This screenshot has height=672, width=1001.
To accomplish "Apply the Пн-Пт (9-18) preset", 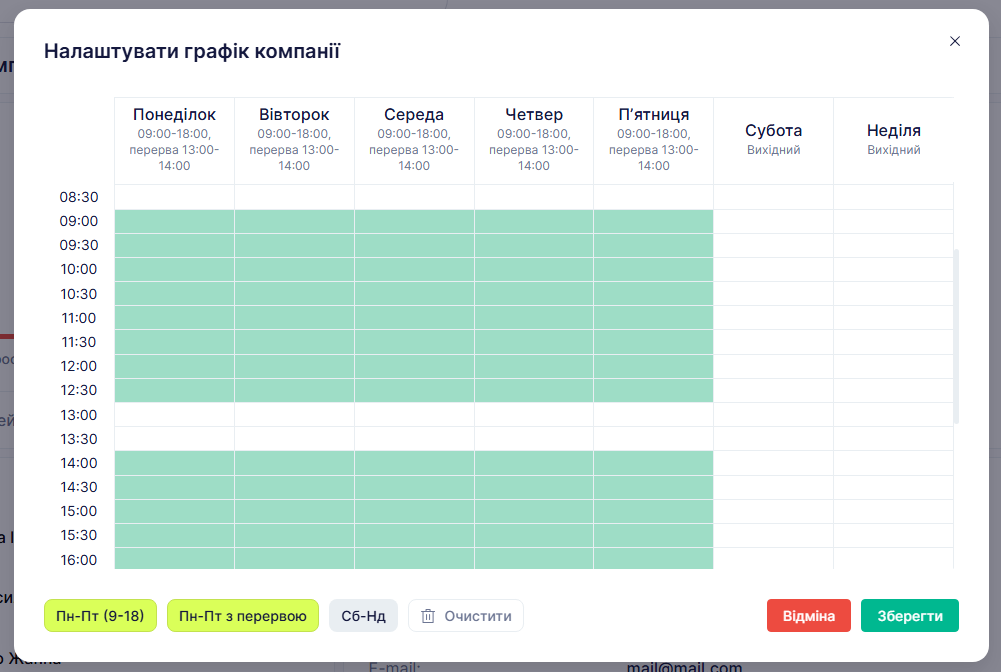I will 100,616.
